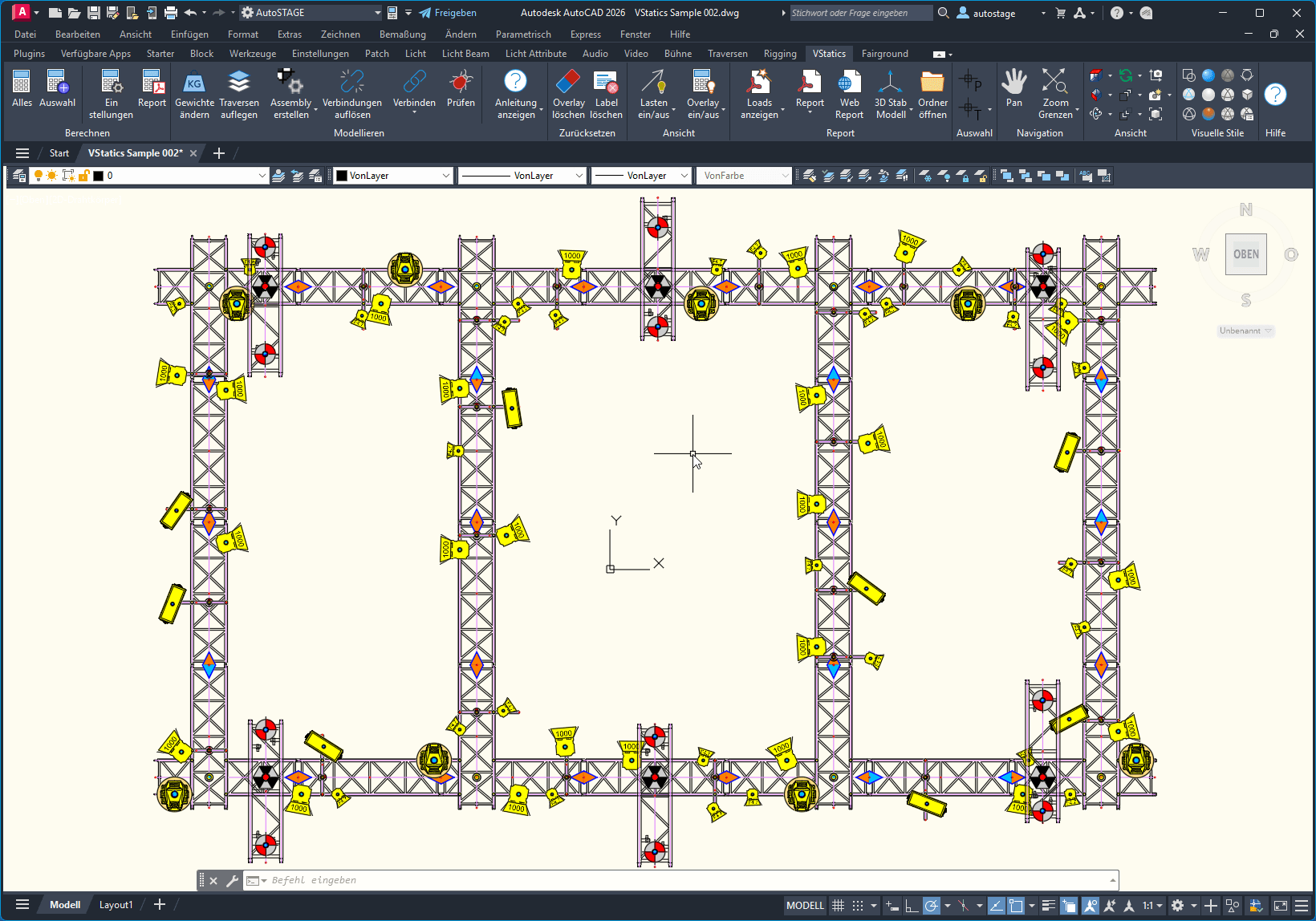1316x921 pixels.
Task: Click Assembly erstellen icon
Action: (x=290, y=82)
